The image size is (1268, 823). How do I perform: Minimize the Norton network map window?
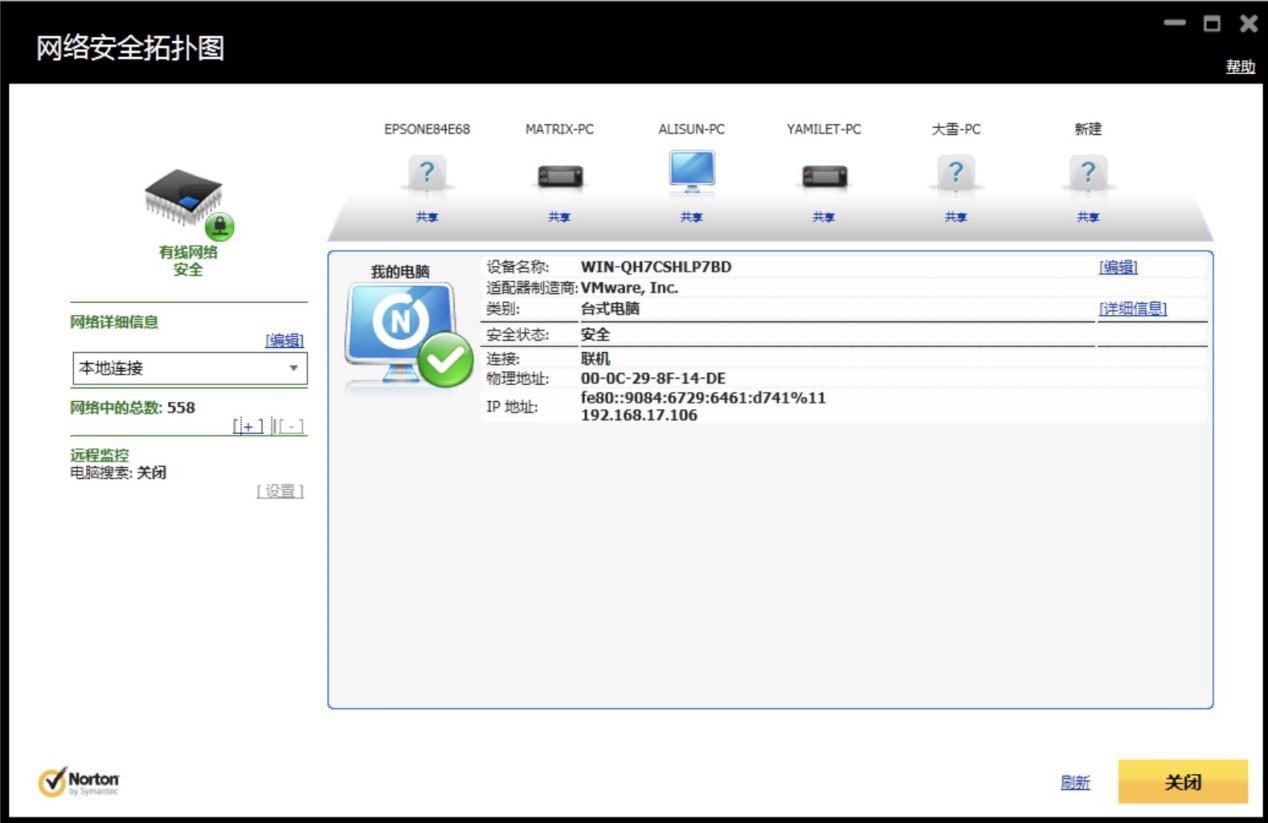point(1175,22)
